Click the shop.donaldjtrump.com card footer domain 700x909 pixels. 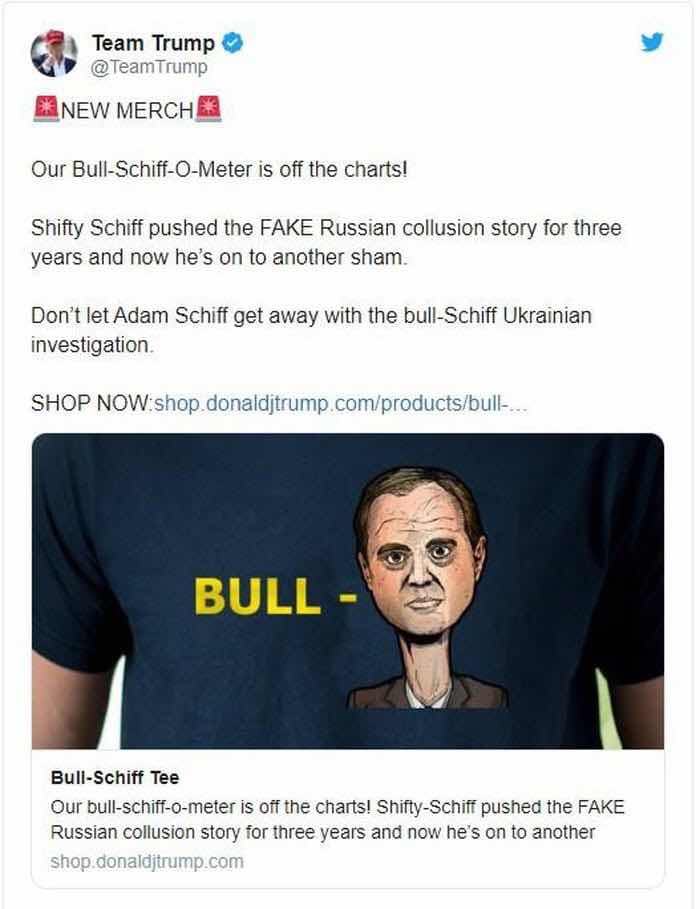click(x=147, y=861)
